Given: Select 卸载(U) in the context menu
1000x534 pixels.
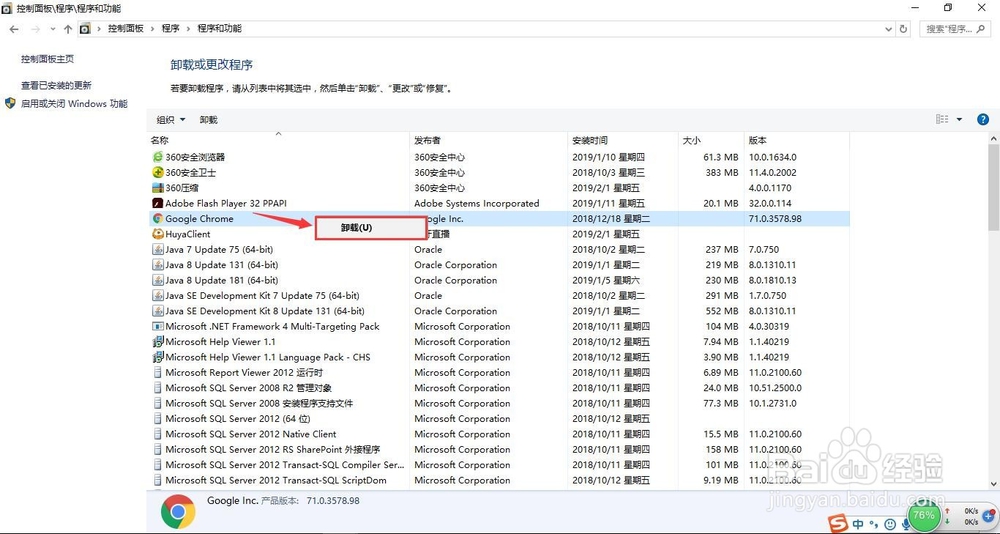Looking at the screenshot, I should click(x=370, y=228).
